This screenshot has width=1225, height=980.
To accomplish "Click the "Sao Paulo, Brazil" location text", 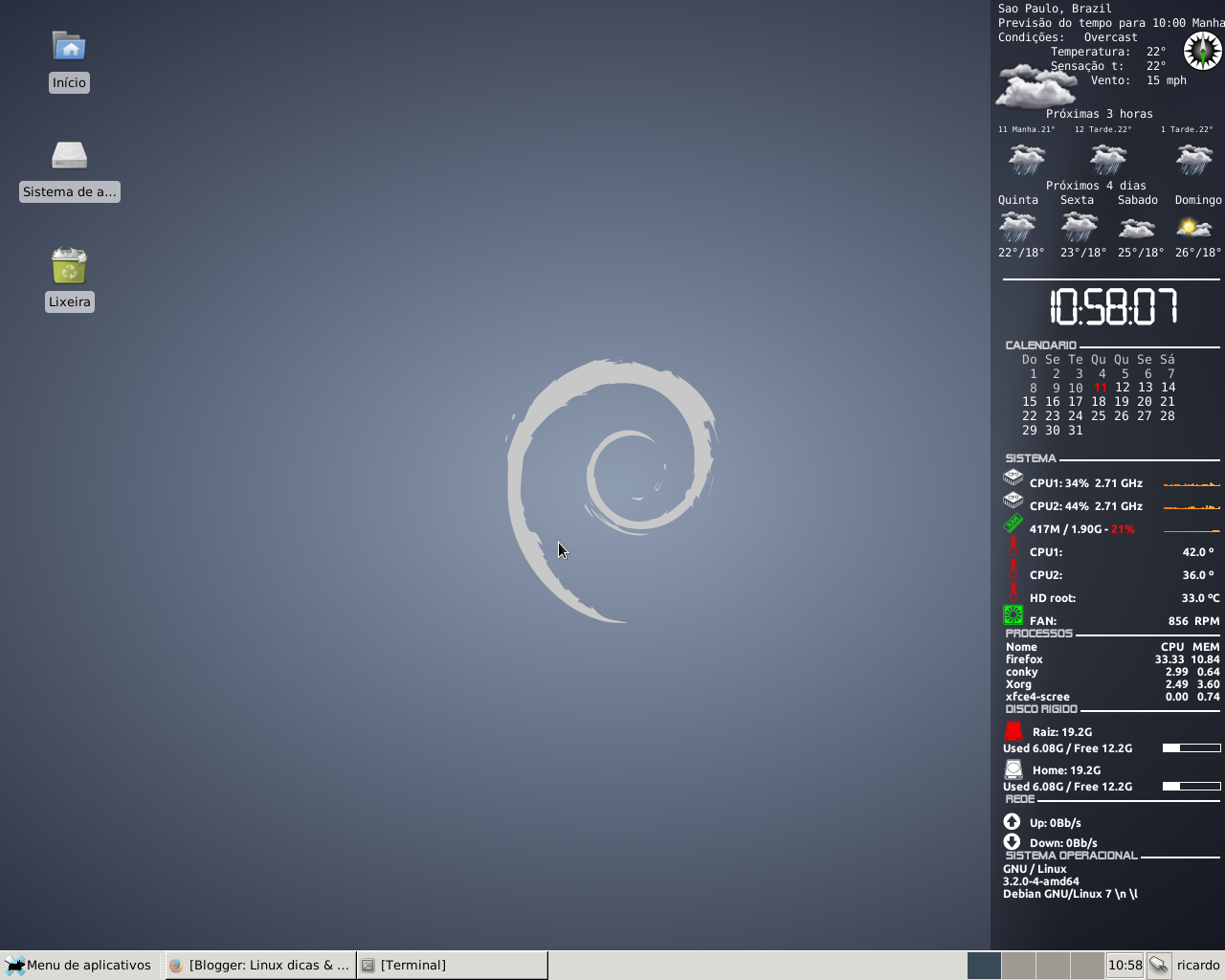I will point(1055,9).
